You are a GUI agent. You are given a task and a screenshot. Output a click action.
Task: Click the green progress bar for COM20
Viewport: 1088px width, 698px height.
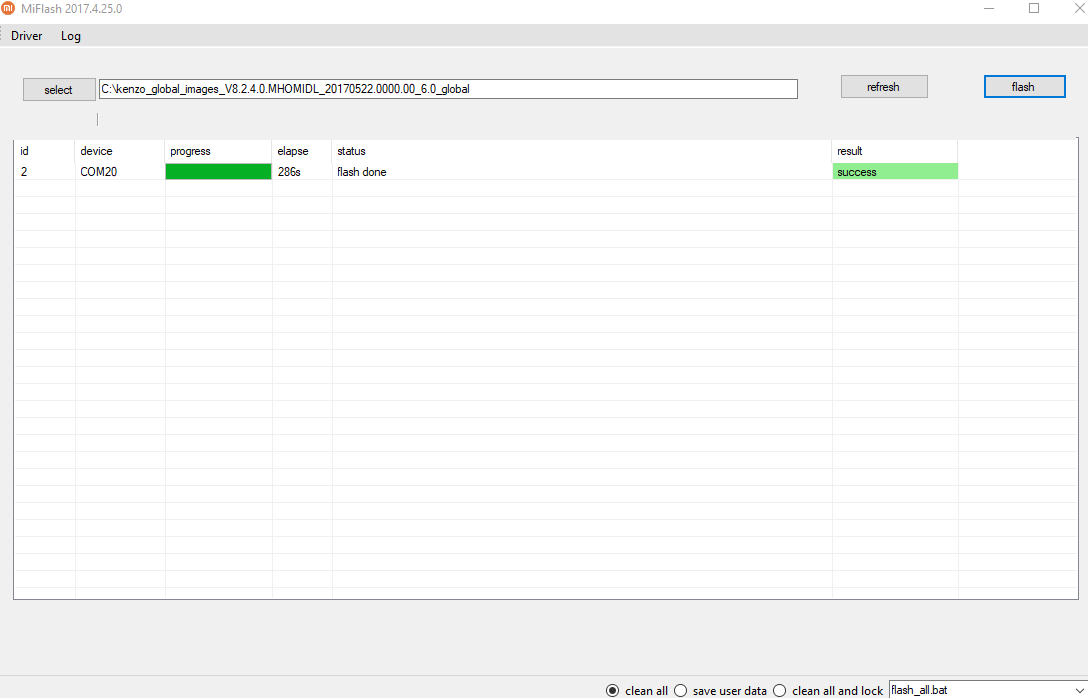coord(218,171)
